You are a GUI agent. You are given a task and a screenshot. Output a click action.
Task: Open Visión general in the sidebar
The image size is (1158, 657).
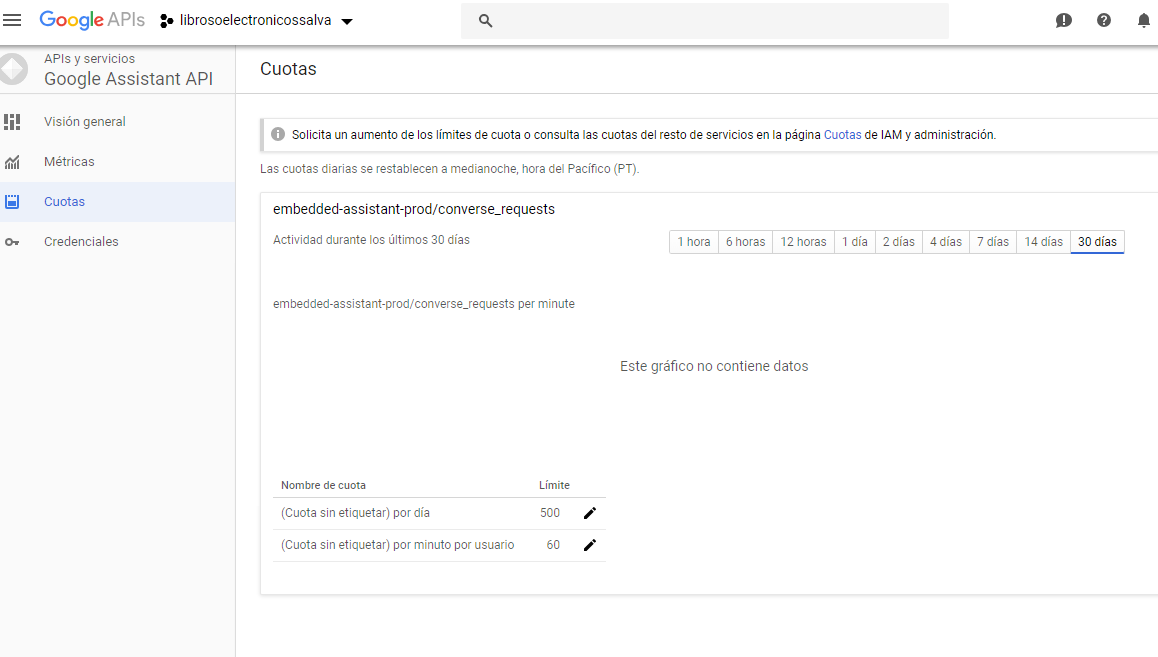[x=85, y=122]
